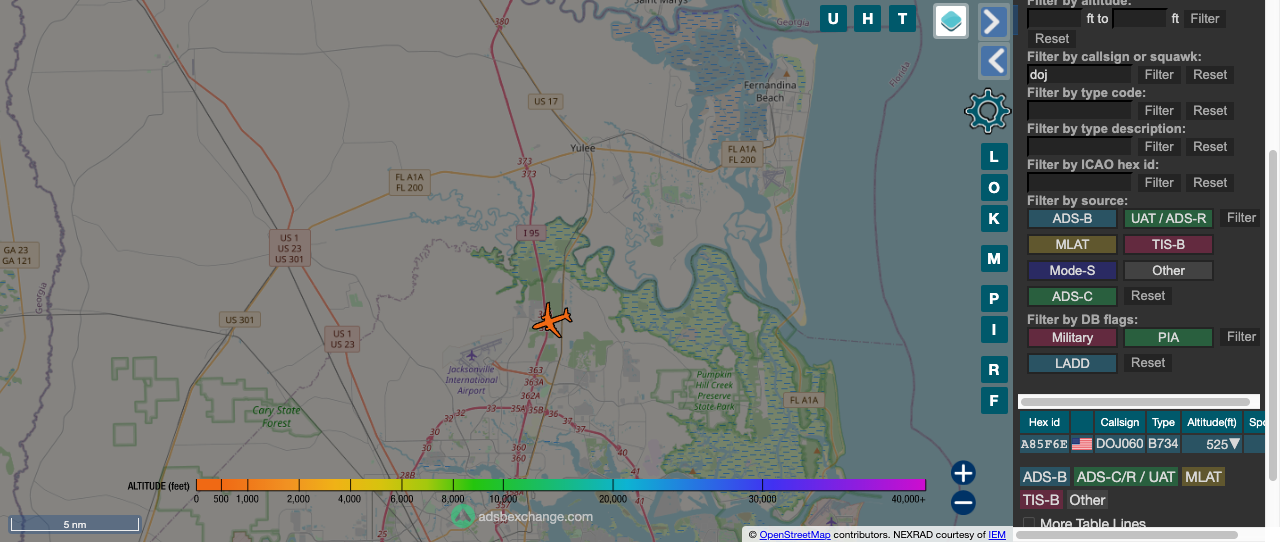Viewport: 1280px width, 542px height.
Task: Toggle the P map button
Action: [993, 298]
